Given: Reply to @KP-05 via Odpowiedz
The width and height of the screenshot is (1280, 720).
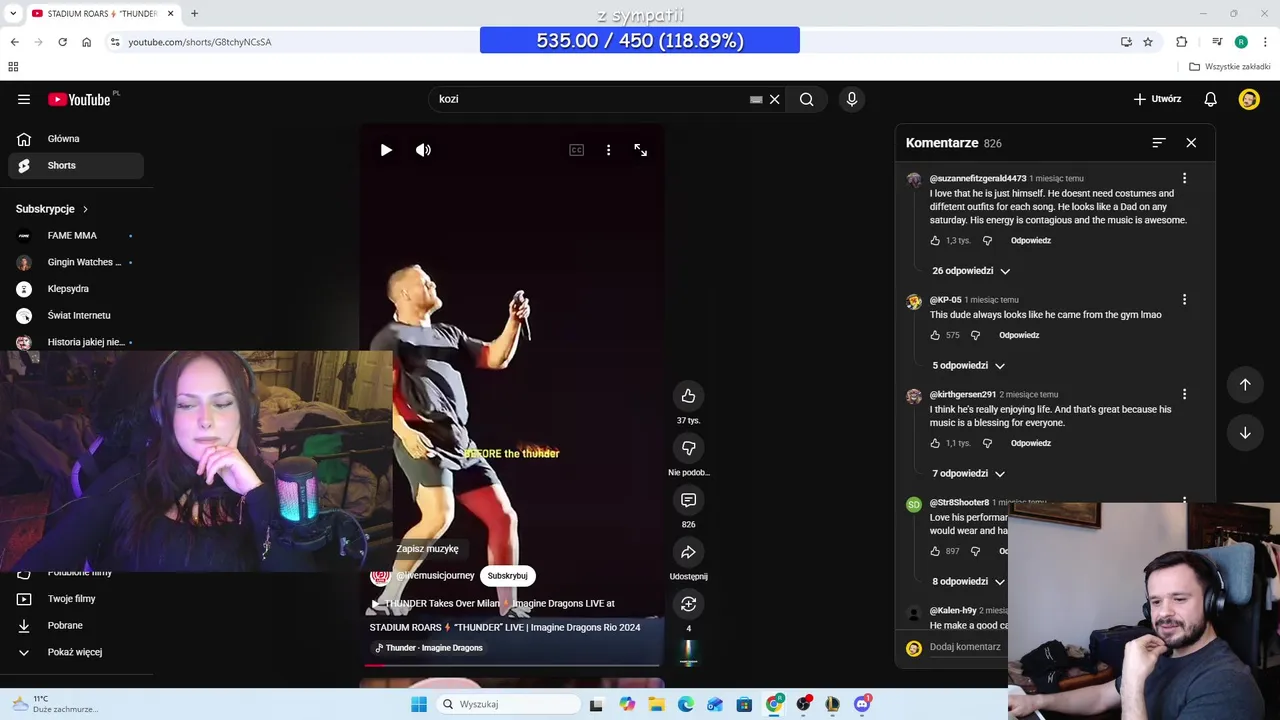Looking at the screenshot, I should click(1019, 336).
